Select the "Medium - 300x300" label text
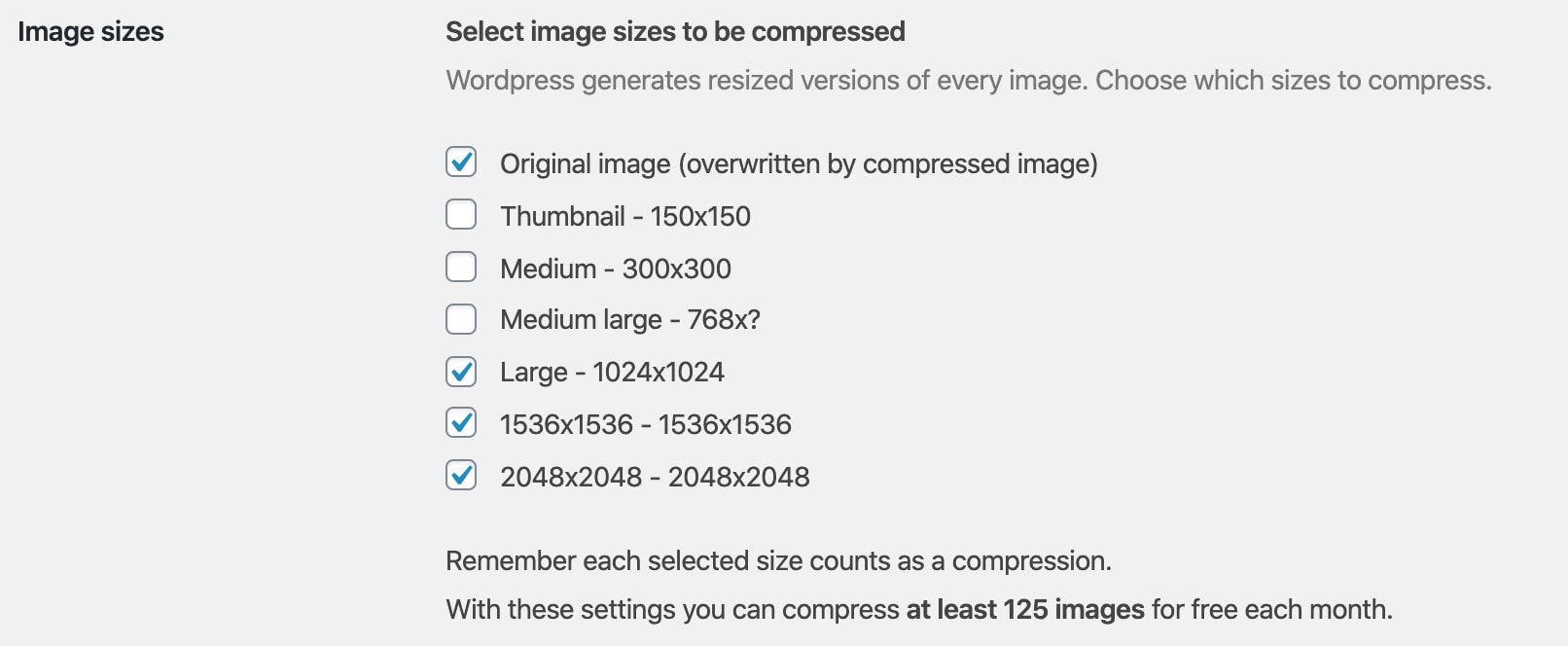Screen dimensions: 1568x646 615,269
